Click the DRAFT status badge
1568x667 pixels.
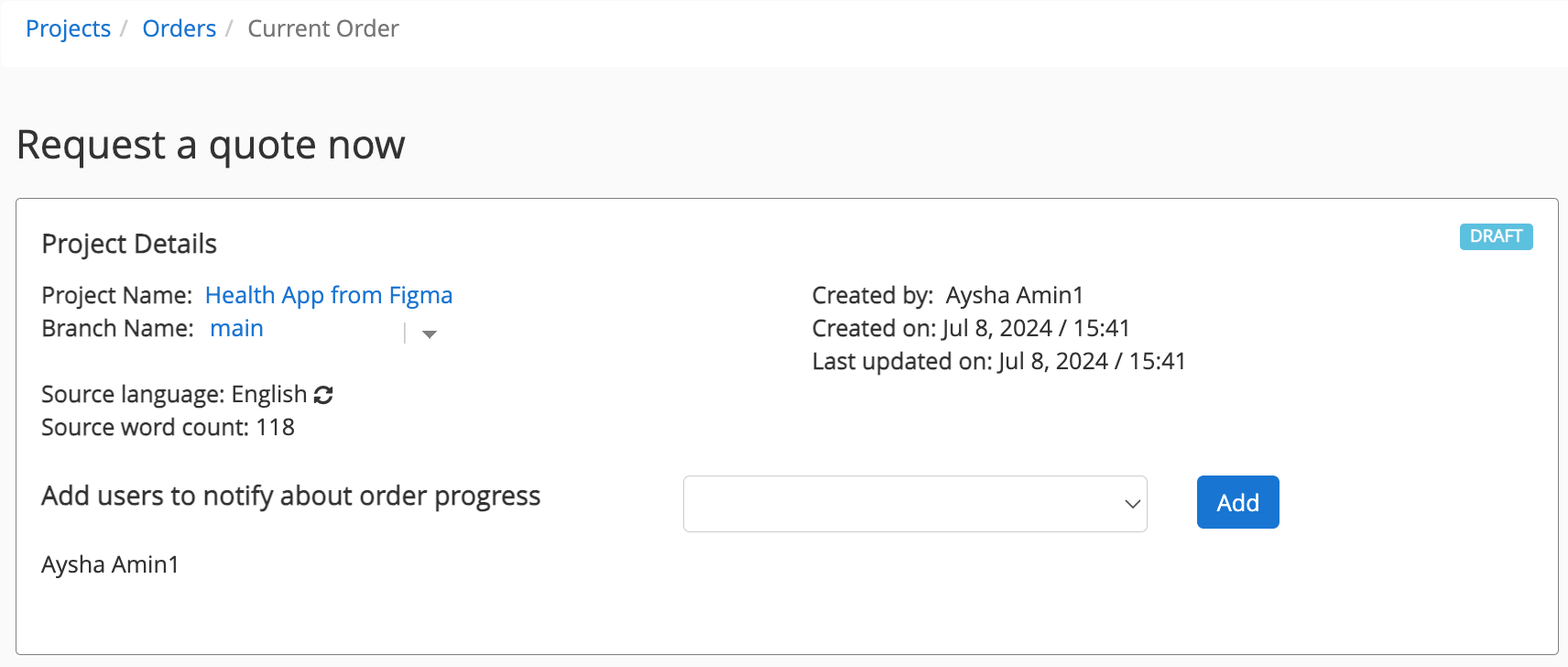1496,236
